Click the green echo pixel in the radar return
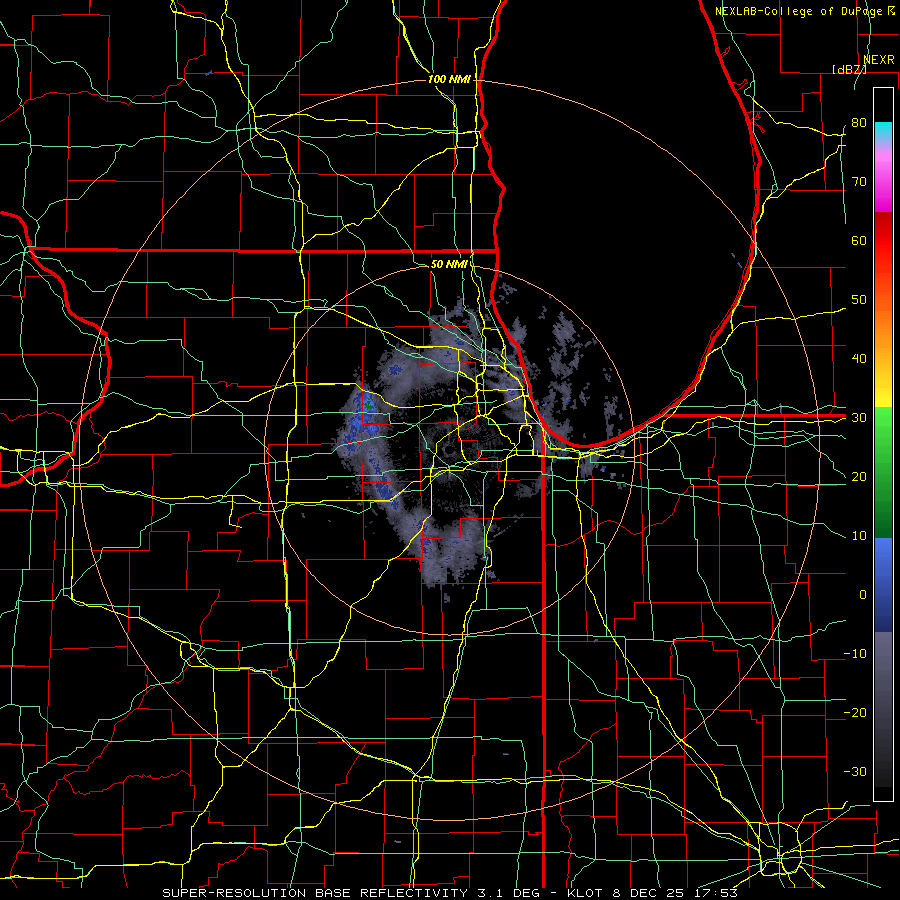Viewport: 900px width, 900px height. (368, 405)
